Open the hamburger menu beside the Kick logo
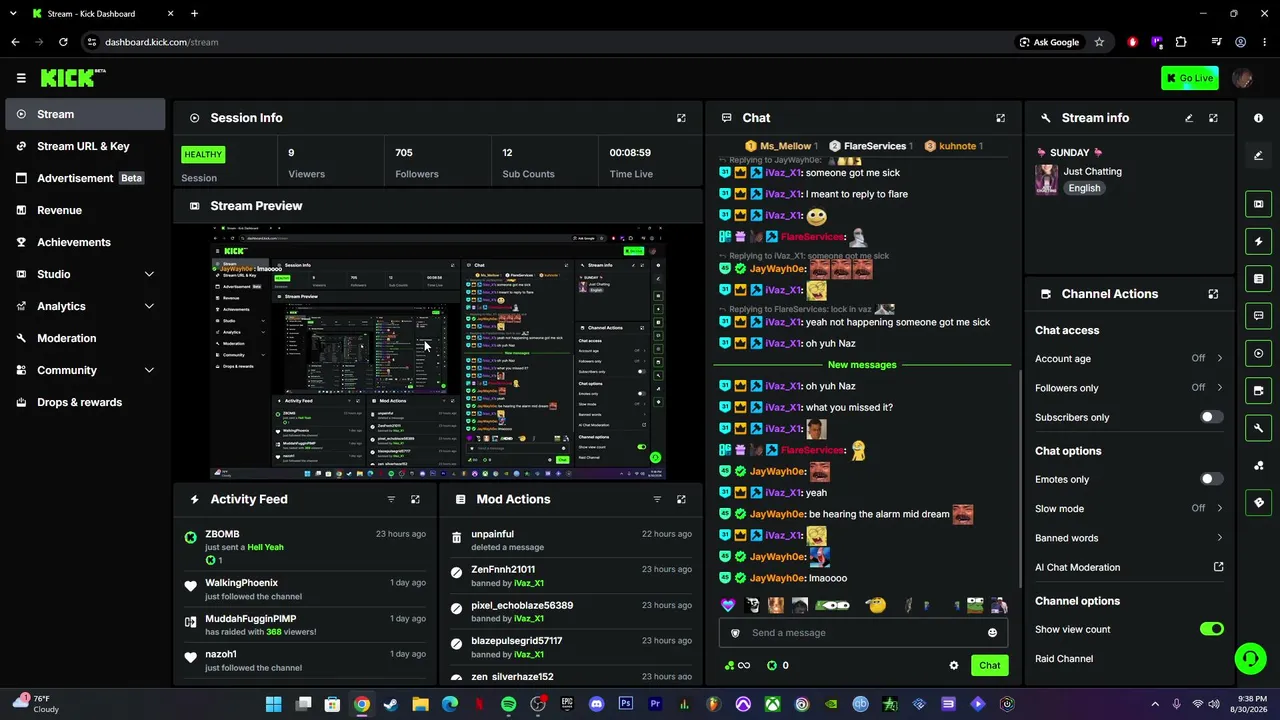 [x=21, y=78]
